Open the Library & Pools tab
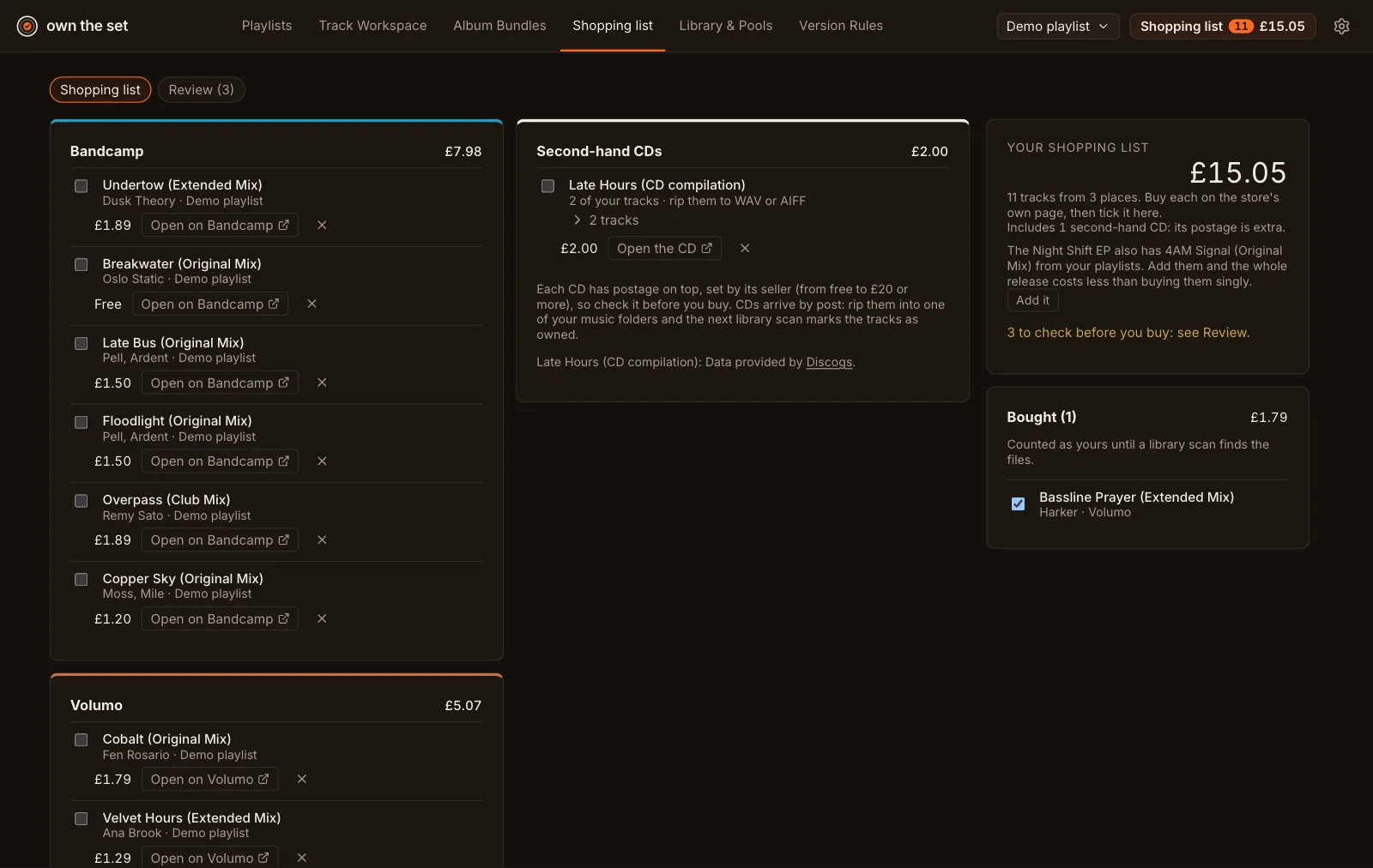Viewport: 1373px width, 868px height. click(x=726, y=26)
